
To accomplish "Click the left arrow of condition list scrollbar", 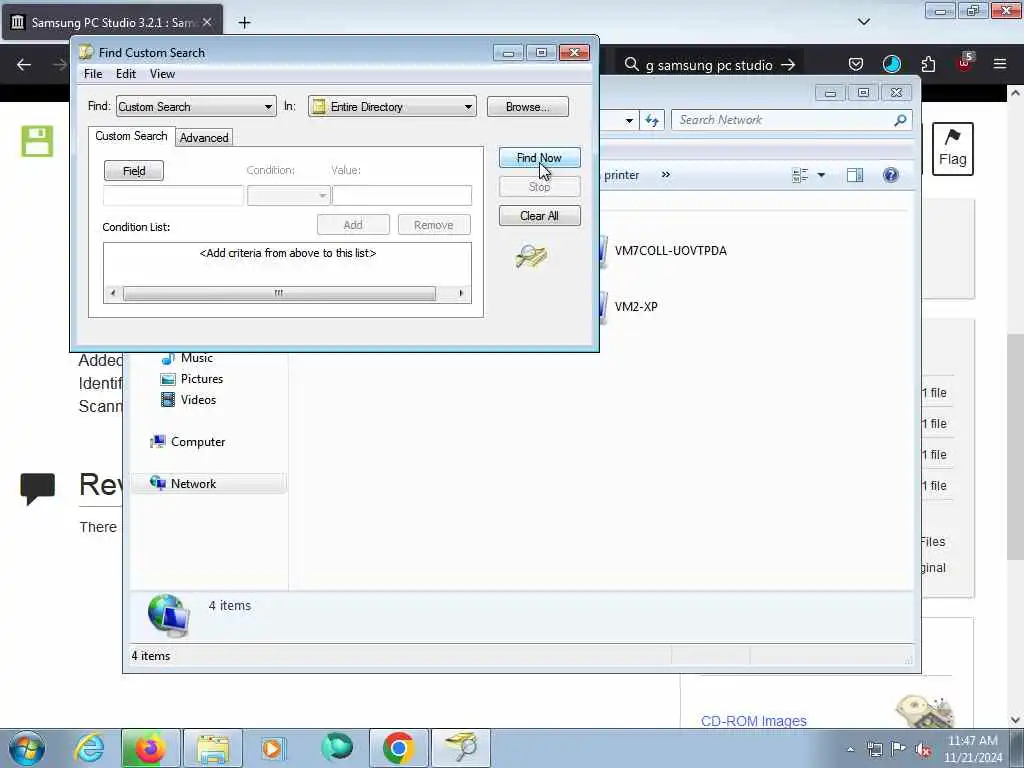I will pyautogui.click(x=113, y=293).
